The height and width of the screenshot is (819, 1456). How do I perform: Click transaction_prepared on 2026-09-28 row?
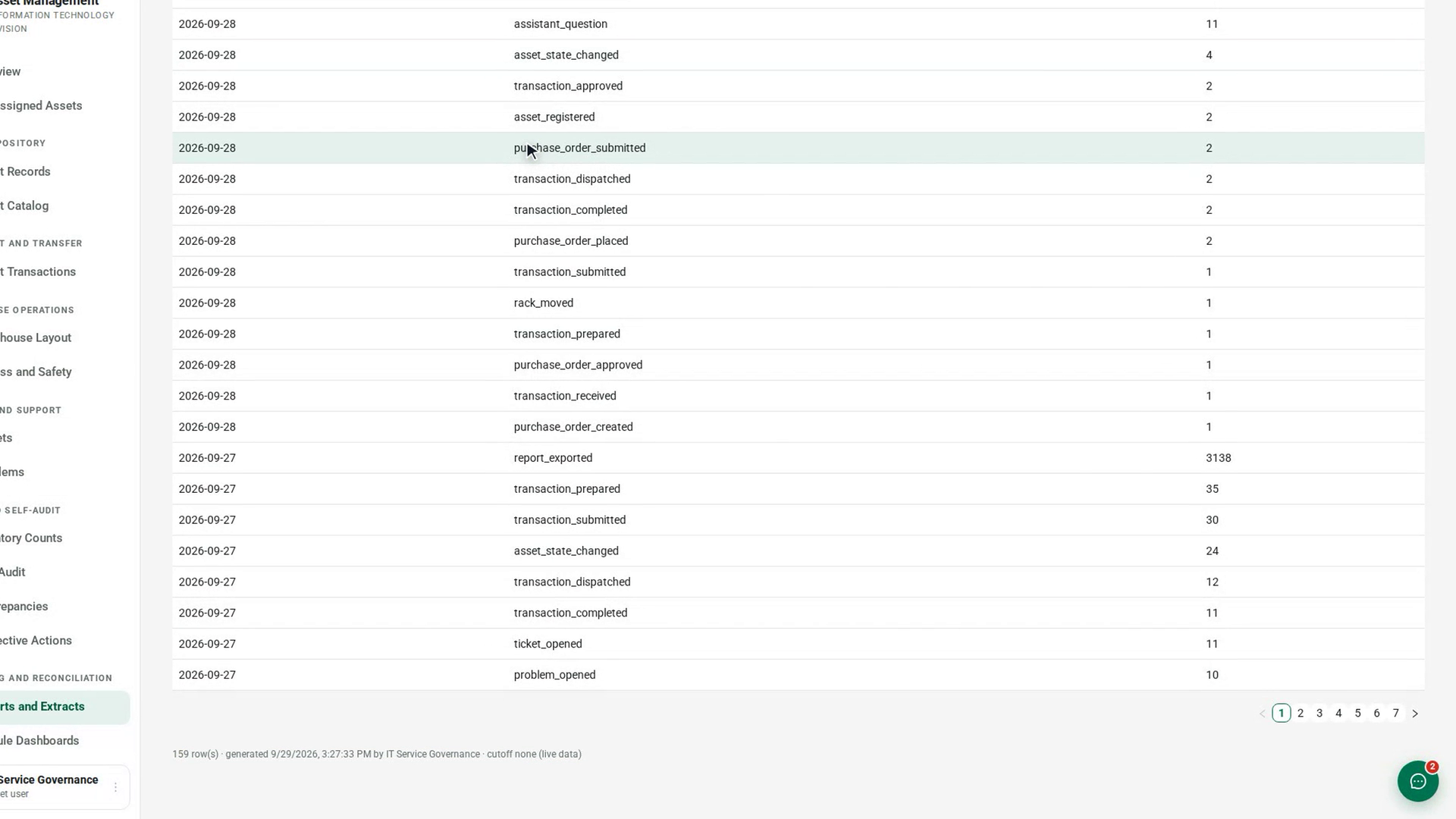pyautogui.click(x=566, y=334)
